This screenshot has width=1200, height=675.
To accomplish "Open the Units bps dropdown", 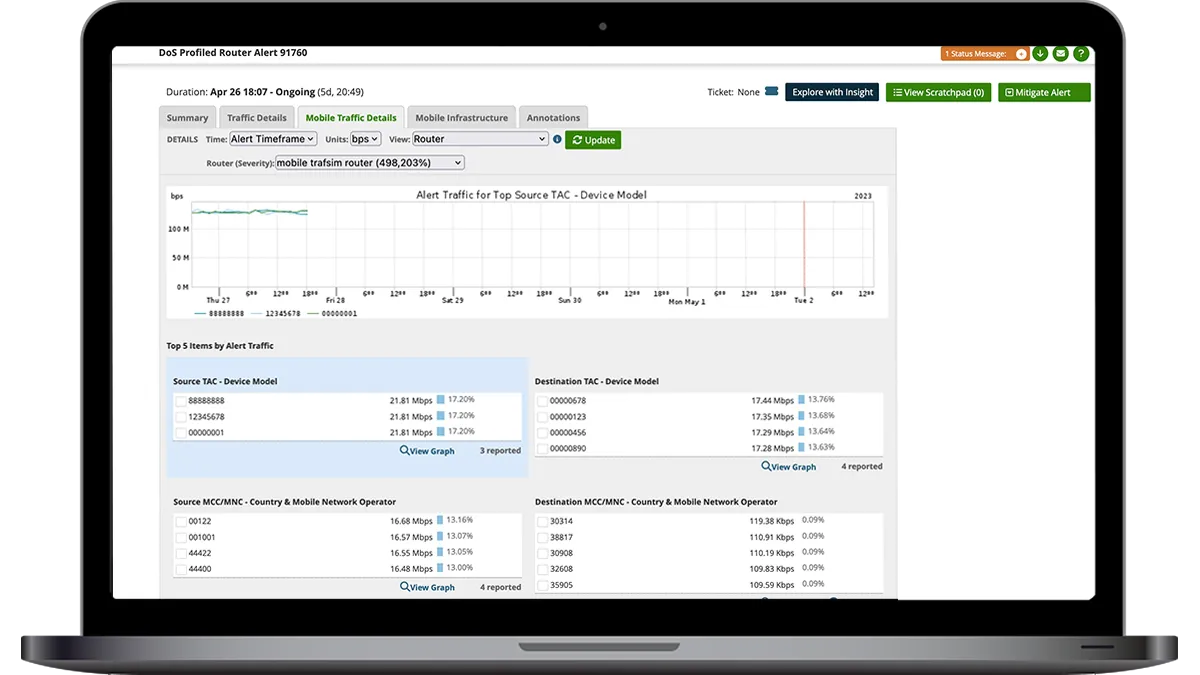I will [x=365, y=139].
